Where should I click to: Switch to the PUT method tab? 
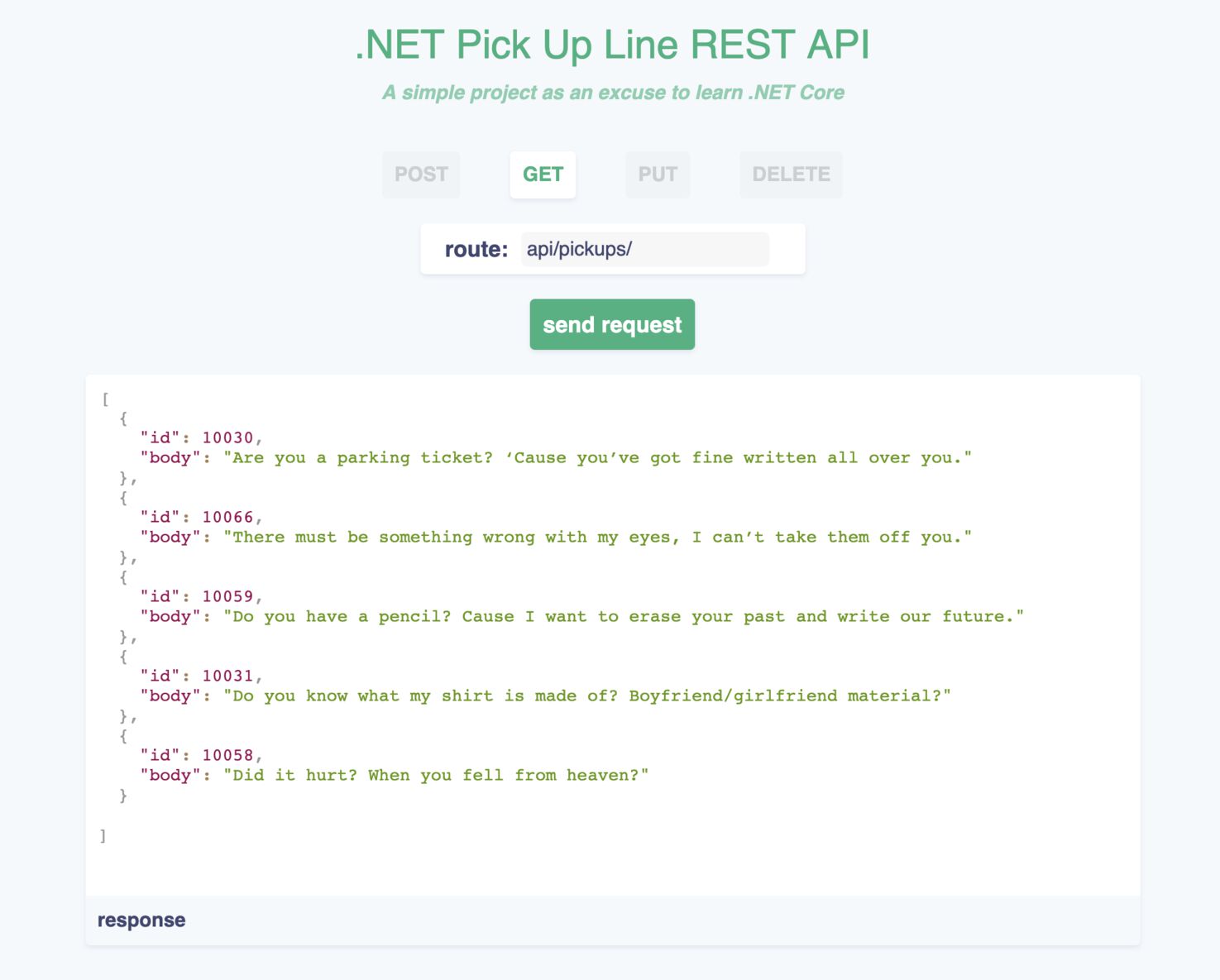coord(658,174)
